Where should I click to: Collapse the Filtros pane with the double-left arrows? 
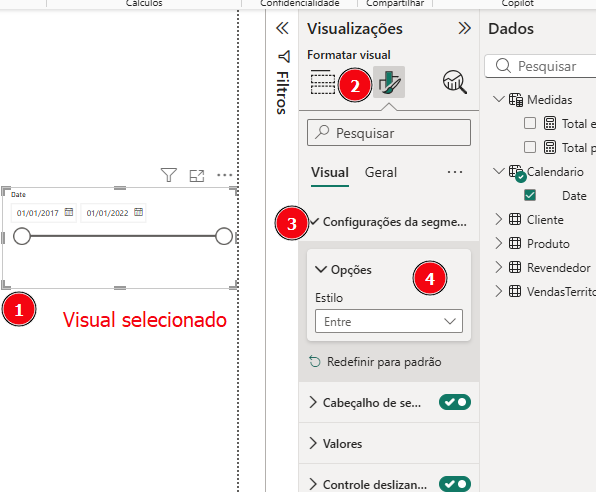coord(282,28)
